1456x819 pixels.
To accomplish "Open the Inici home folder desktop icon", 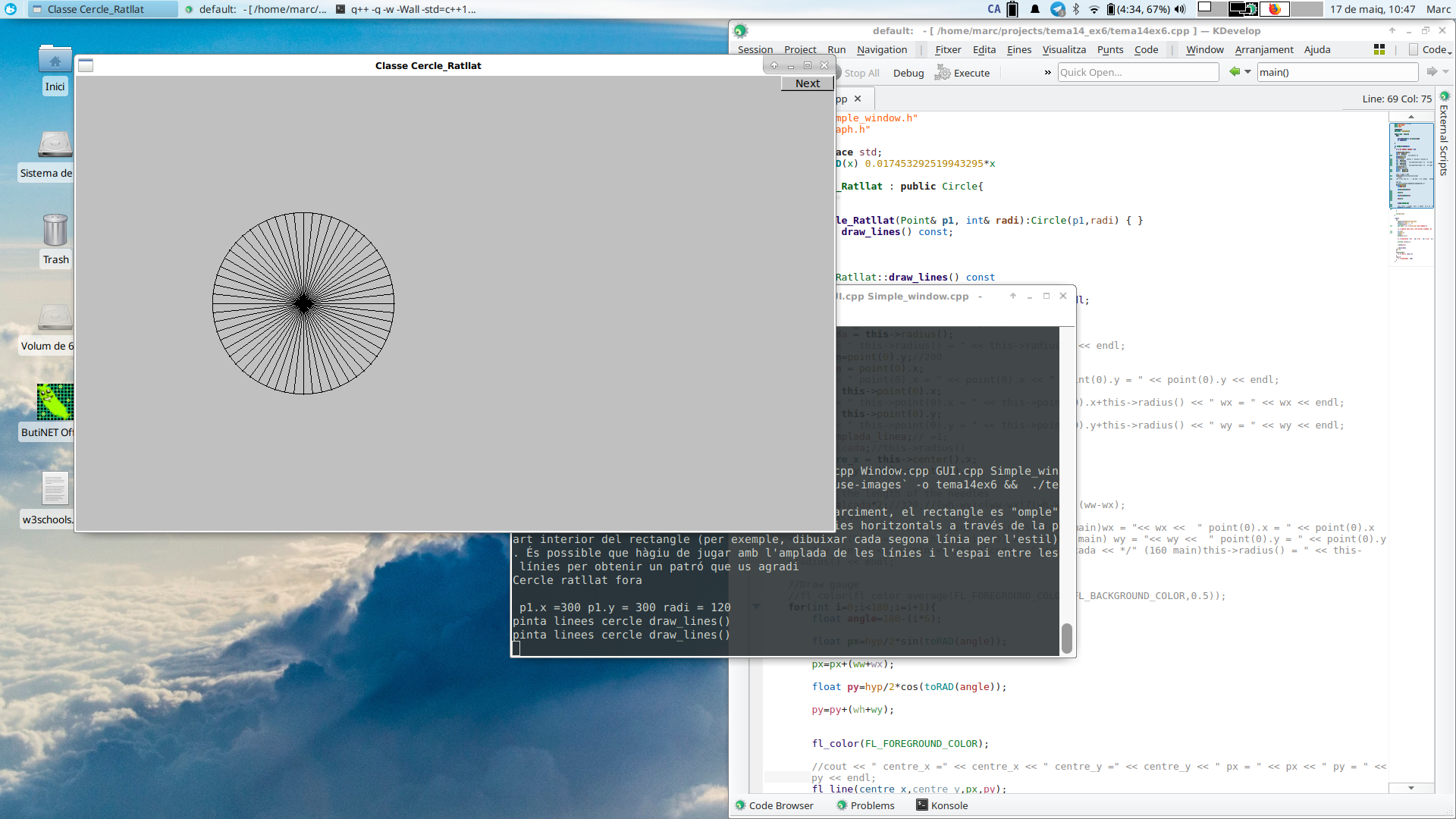I will [x=55, y=68].
